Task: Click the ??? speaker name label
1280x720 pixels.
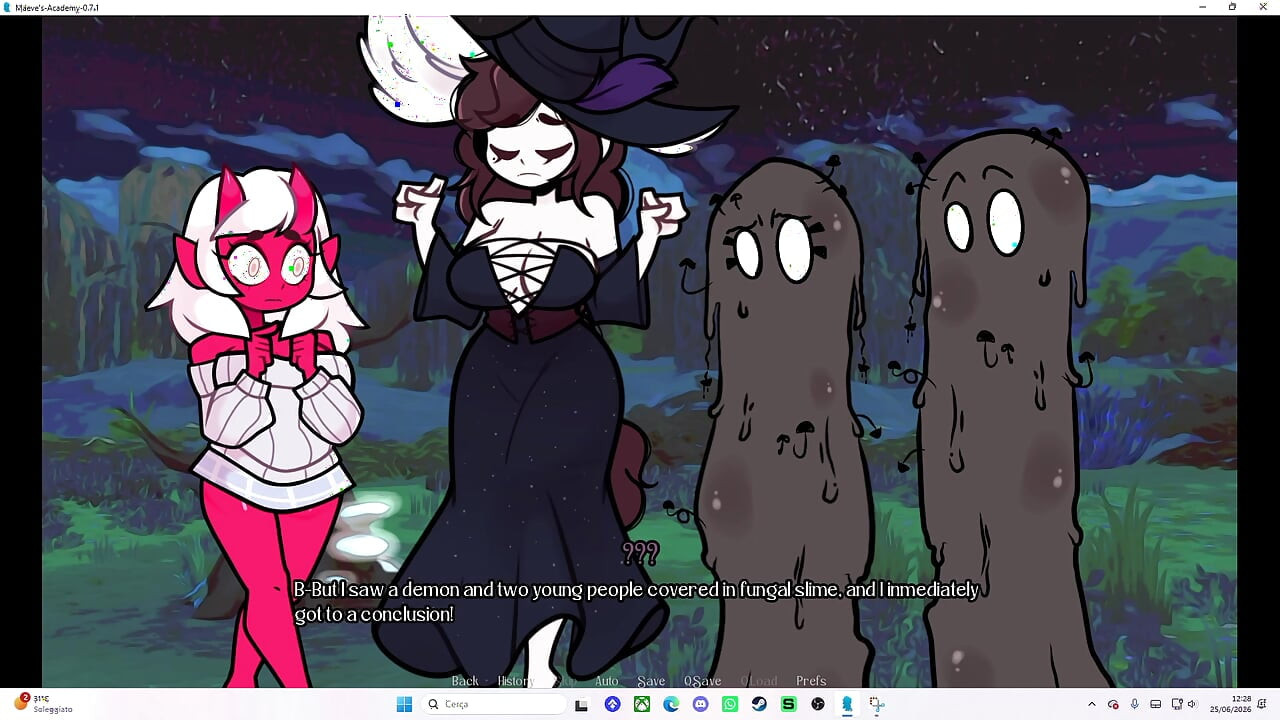Action: [x=640, y=553]
